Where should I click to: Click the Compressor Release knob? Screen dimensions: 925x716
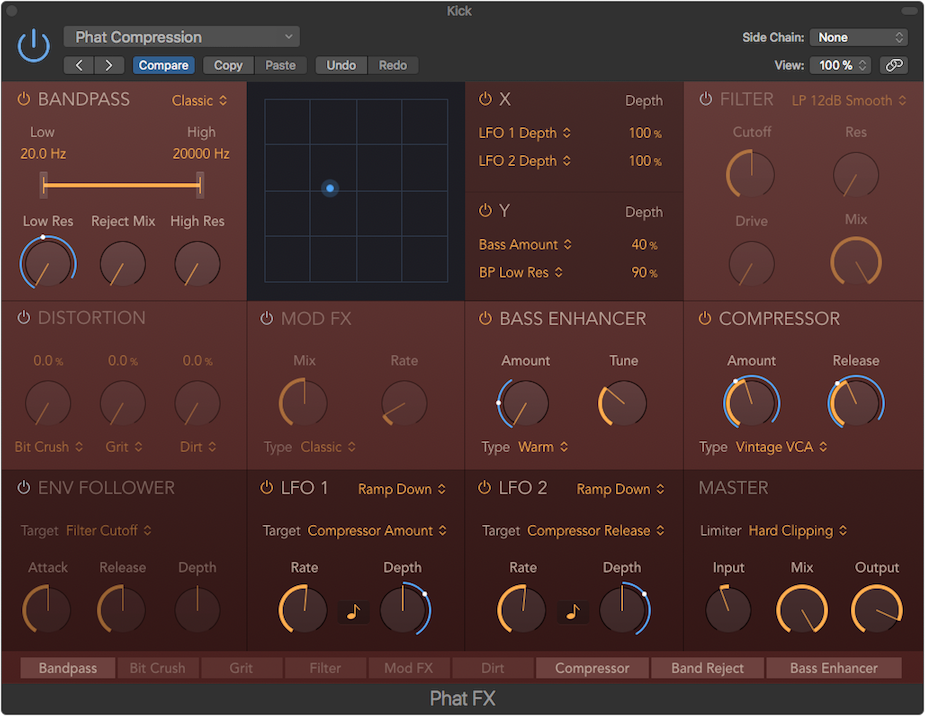[855, 403]
